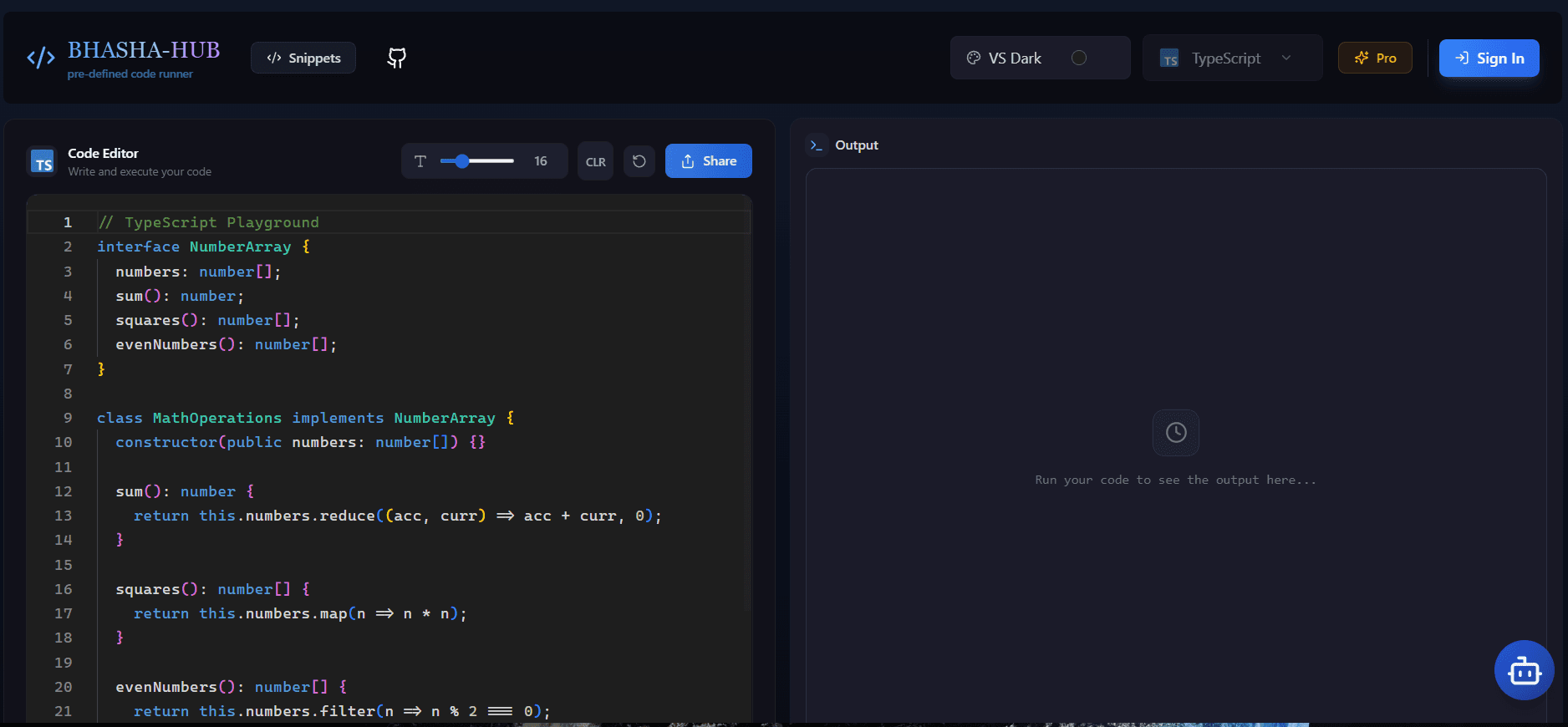1568x727 pixels.
Task: Click the 'Run your code' placeholder text
Action: 1175,480
